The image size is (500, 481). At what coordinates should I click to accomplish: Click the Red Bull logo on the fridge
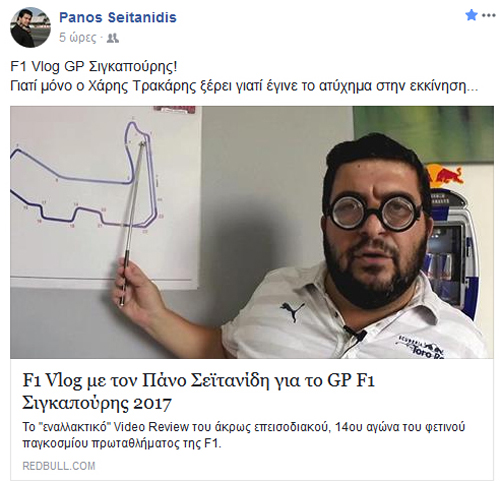click(445, 175)
